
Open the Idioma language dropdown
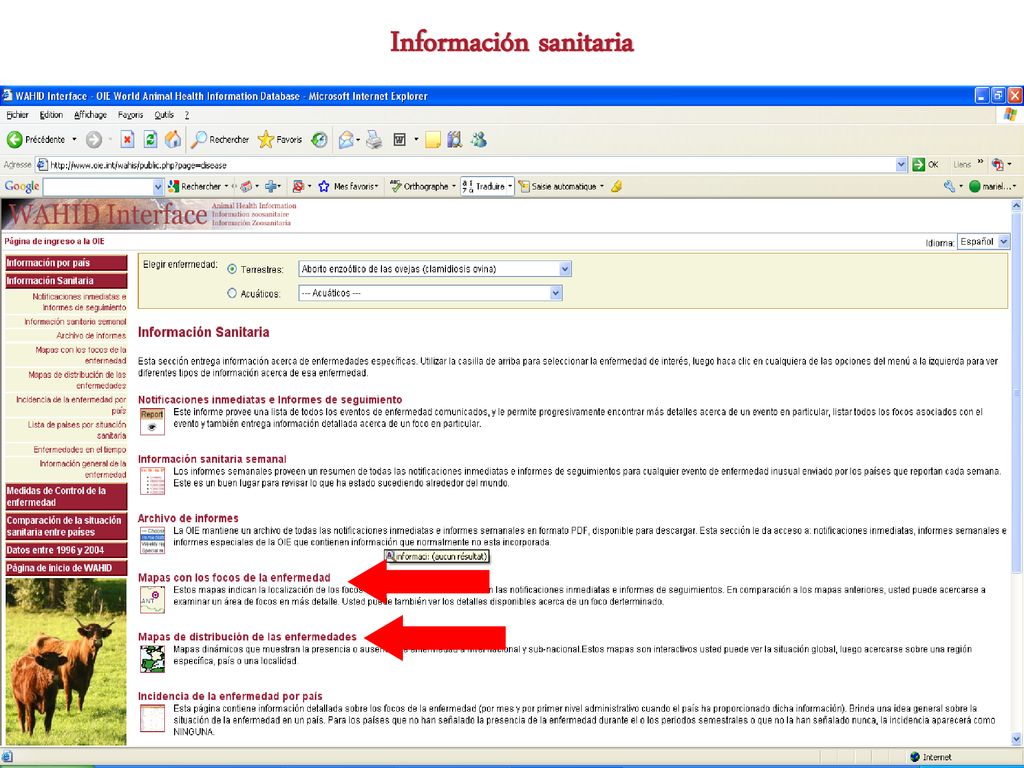984,242
